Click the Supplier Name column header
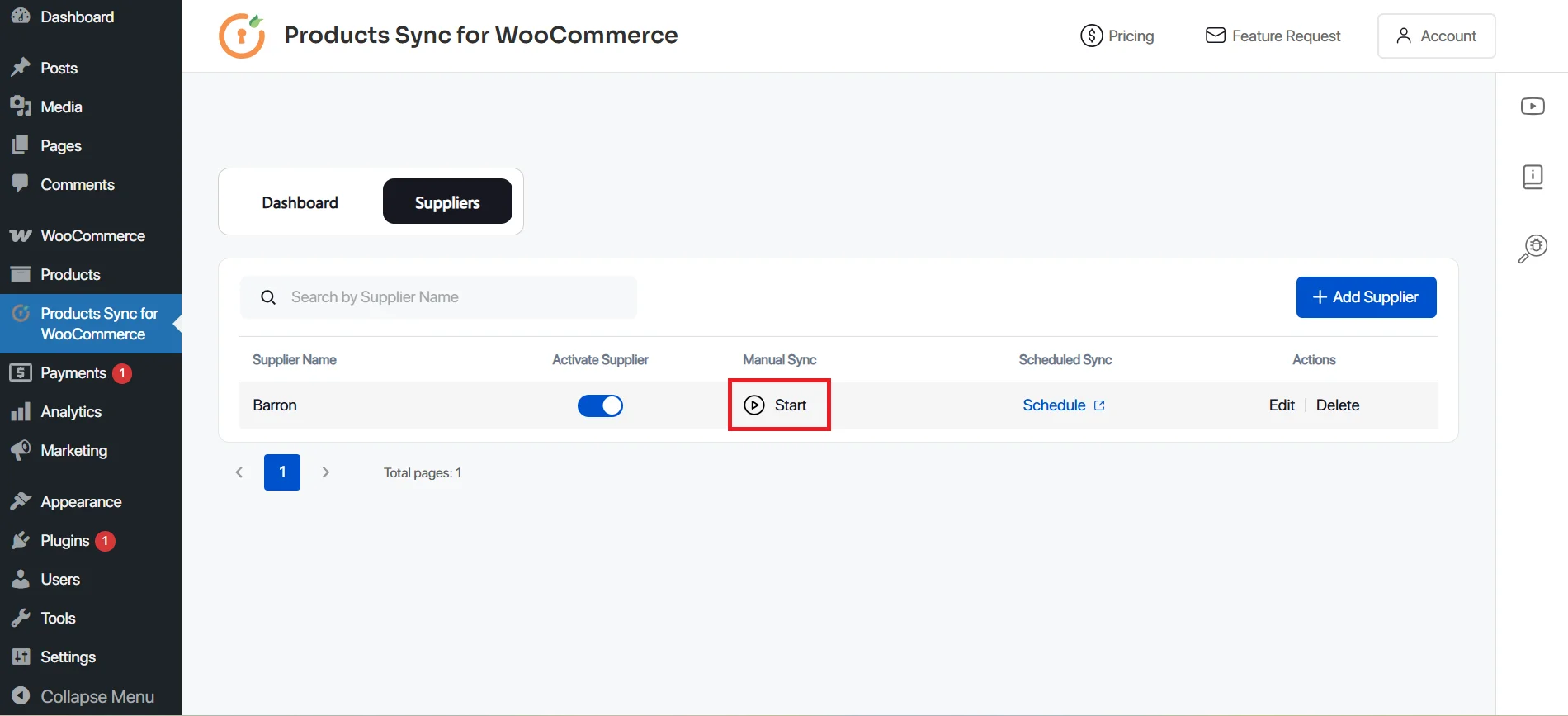The width and height of the screenshot is (1568, 716). click(x=295, y=360)
